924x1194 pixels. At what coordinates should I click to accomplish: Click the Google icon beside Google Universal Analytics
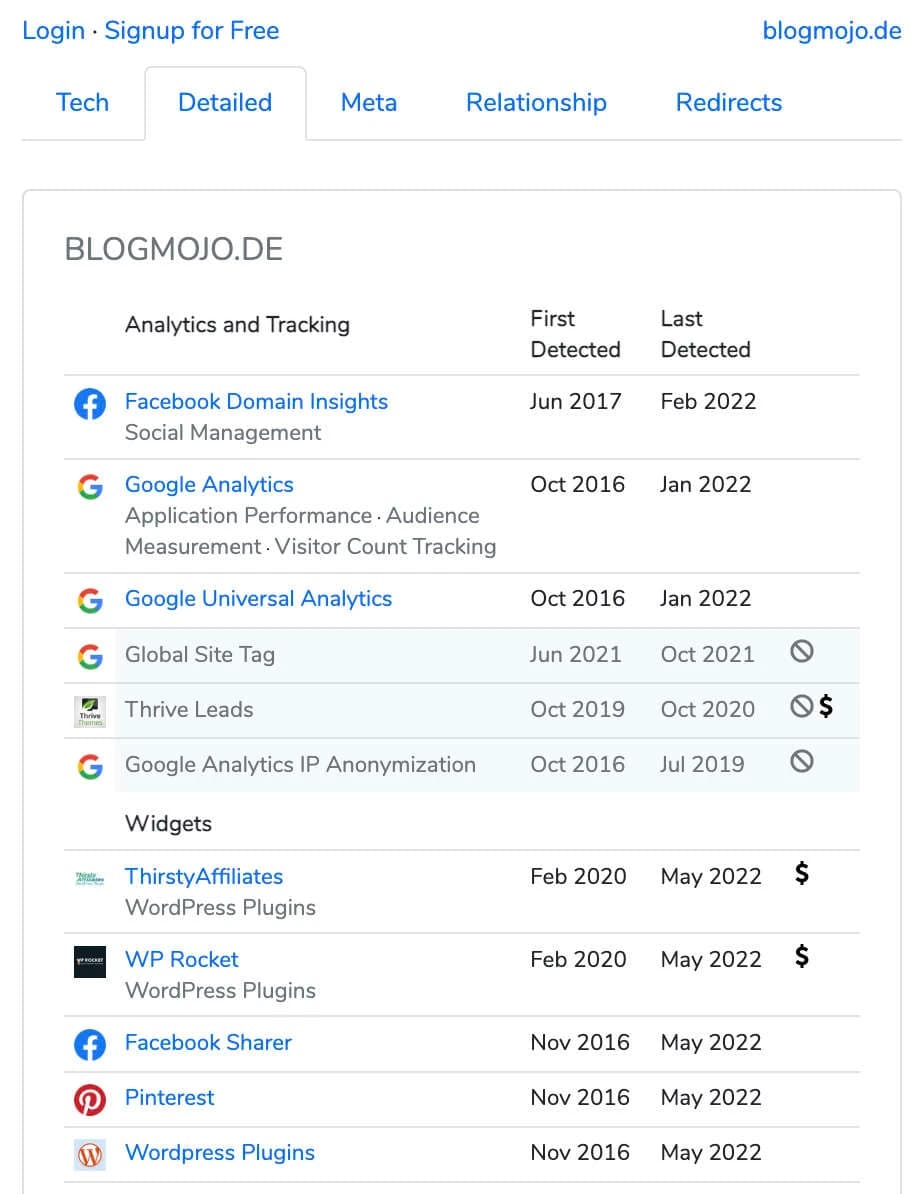coord(89,600)
